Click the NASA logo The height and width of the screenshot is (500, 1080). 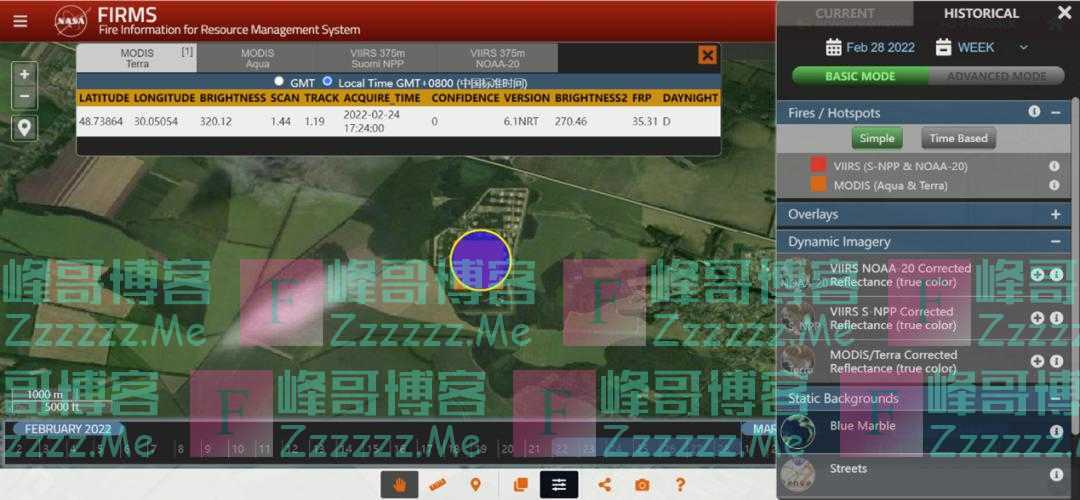(x=71, y=21)
